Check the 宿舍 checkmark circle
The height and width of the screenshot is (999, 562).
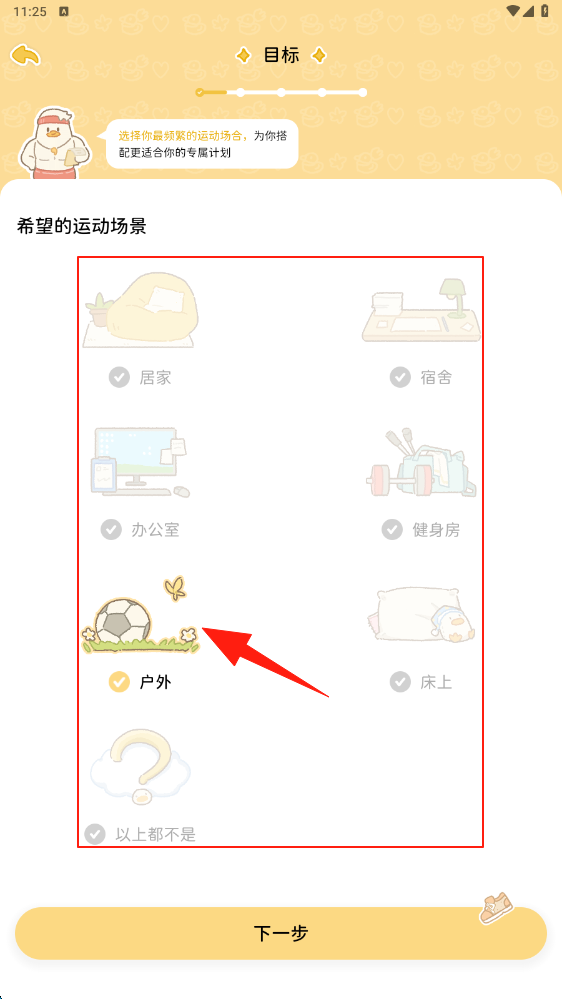point(400,377)
